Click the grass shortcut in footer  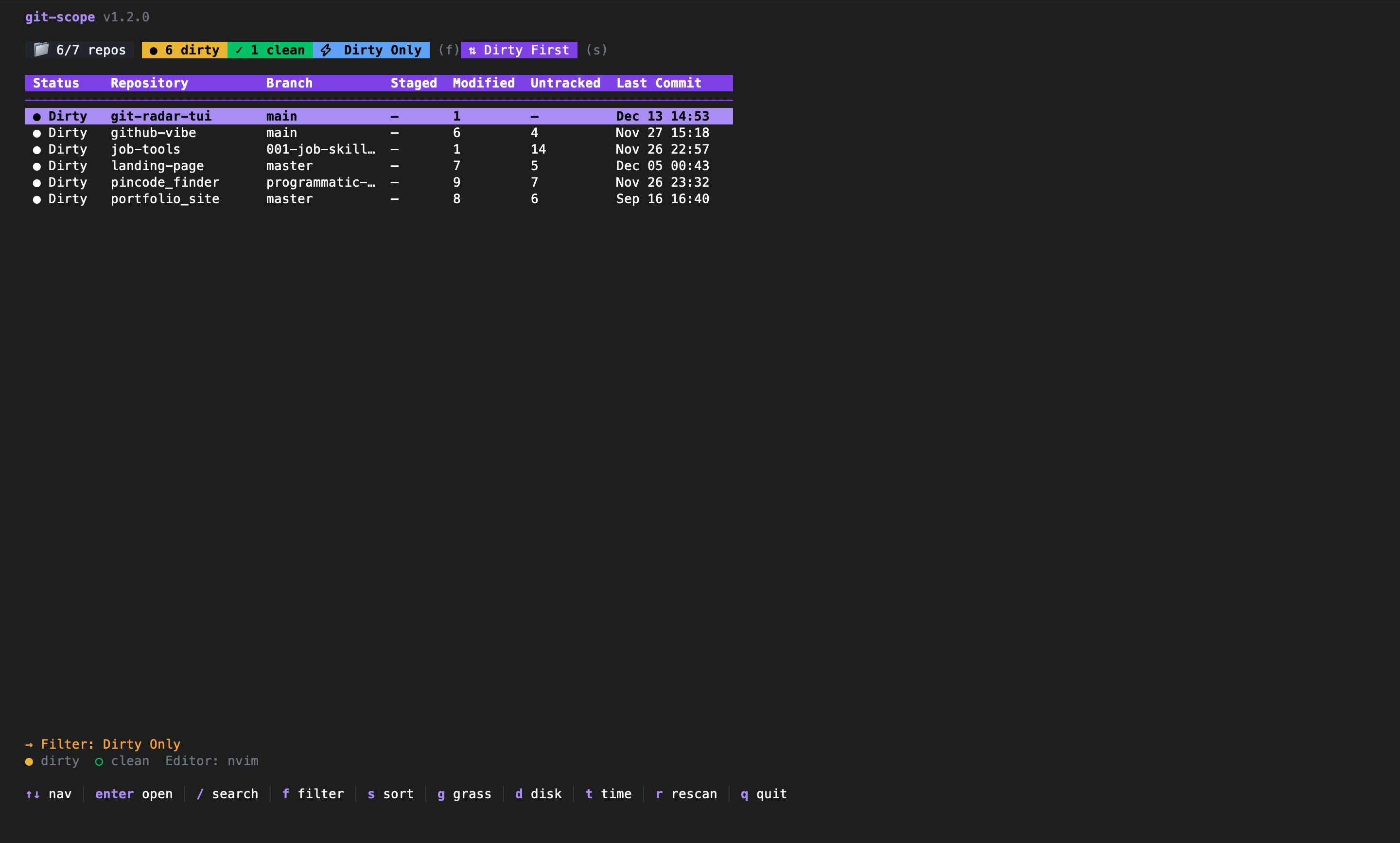click(464, 793)
